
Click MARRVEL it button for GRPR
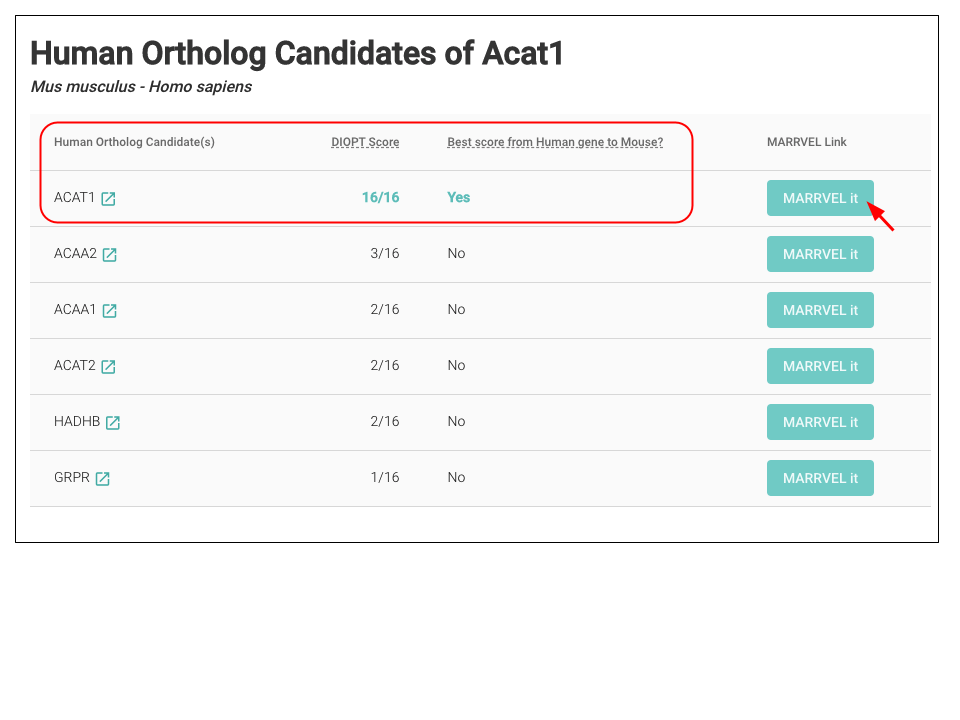820,478
